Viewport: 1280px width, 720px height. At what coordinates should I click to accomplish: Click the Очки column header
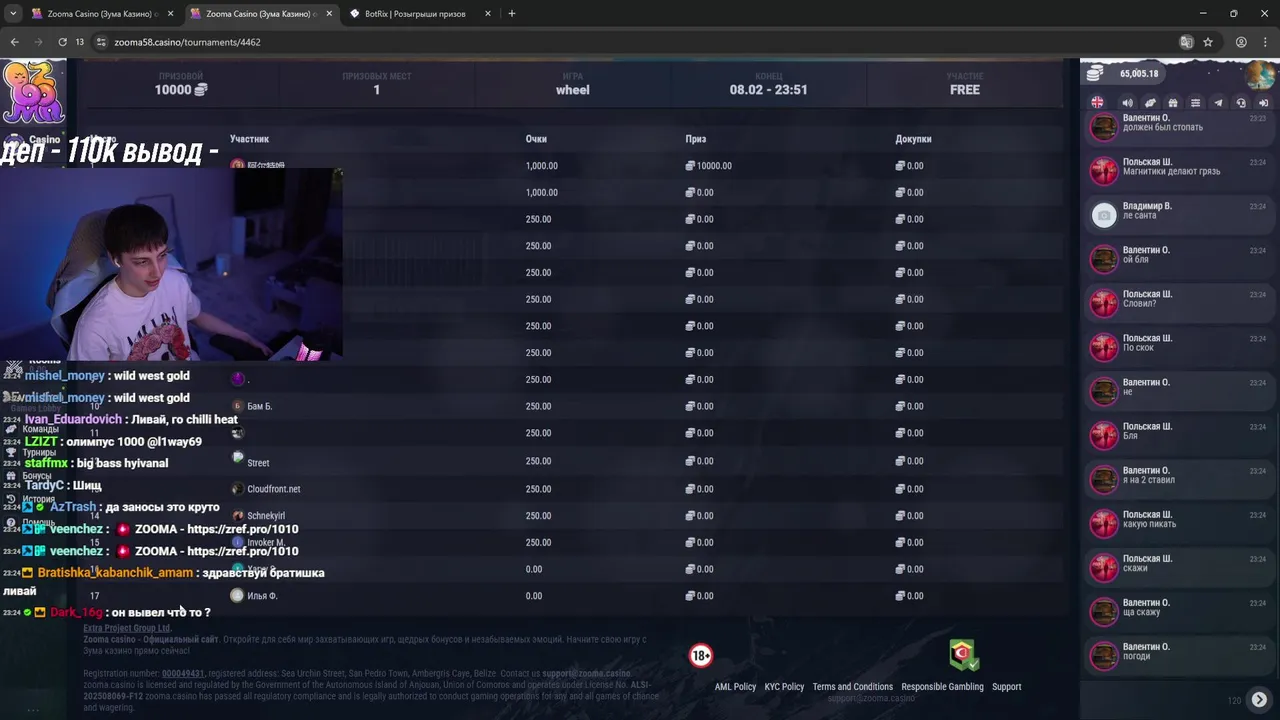(x=536, y=139)
